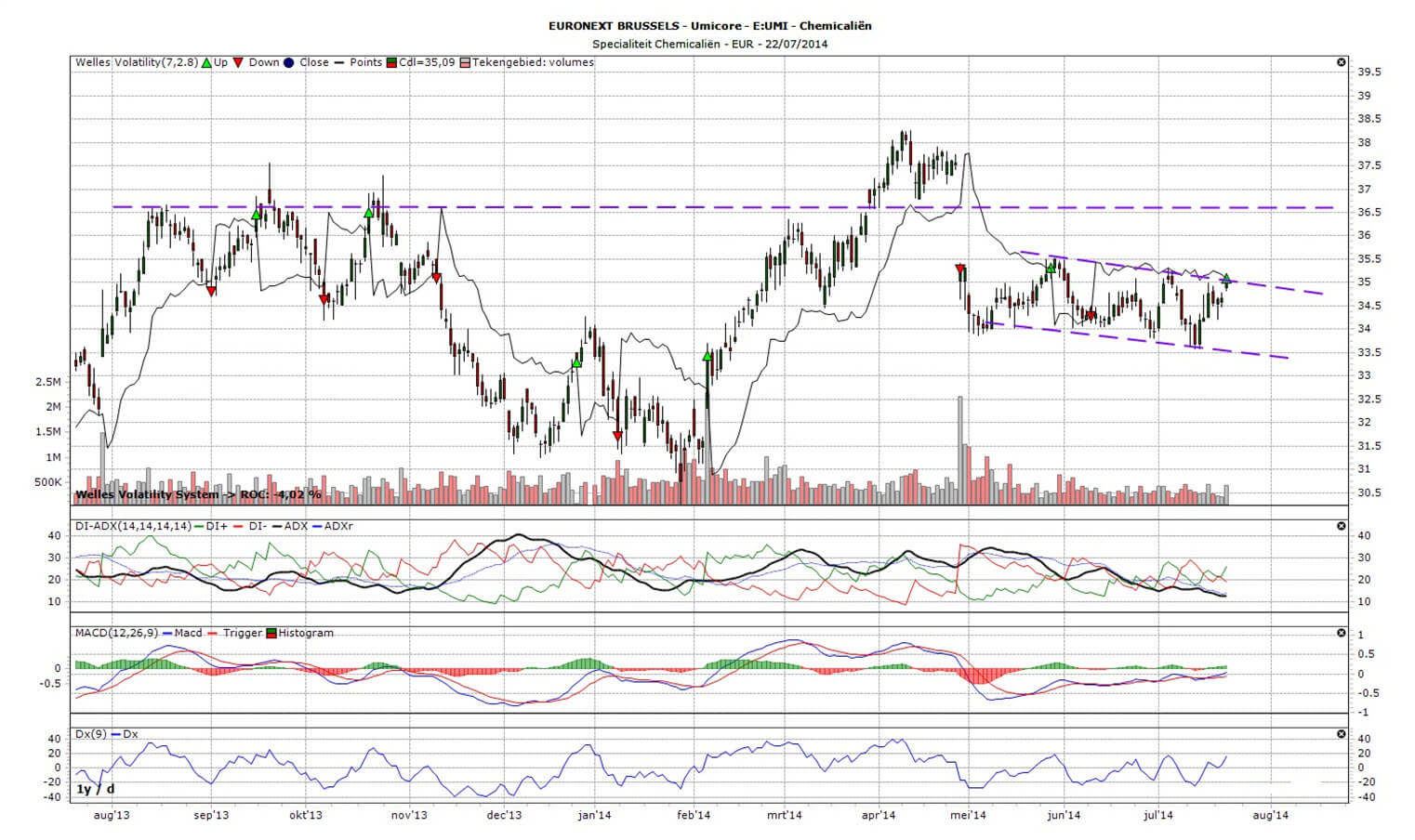Close the MACD indicator panel

click(x=1341, y=633)
